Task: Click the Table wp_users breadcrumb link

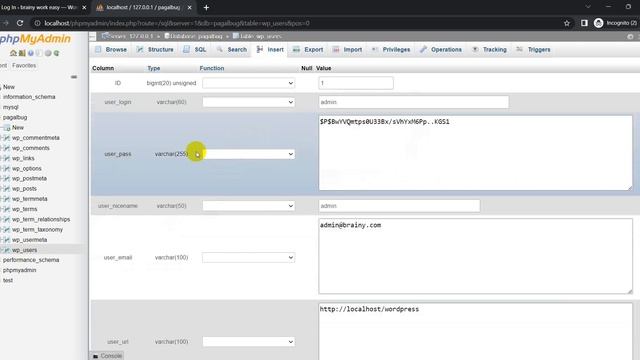Action: pyautogui.click(x=257, y=36)
